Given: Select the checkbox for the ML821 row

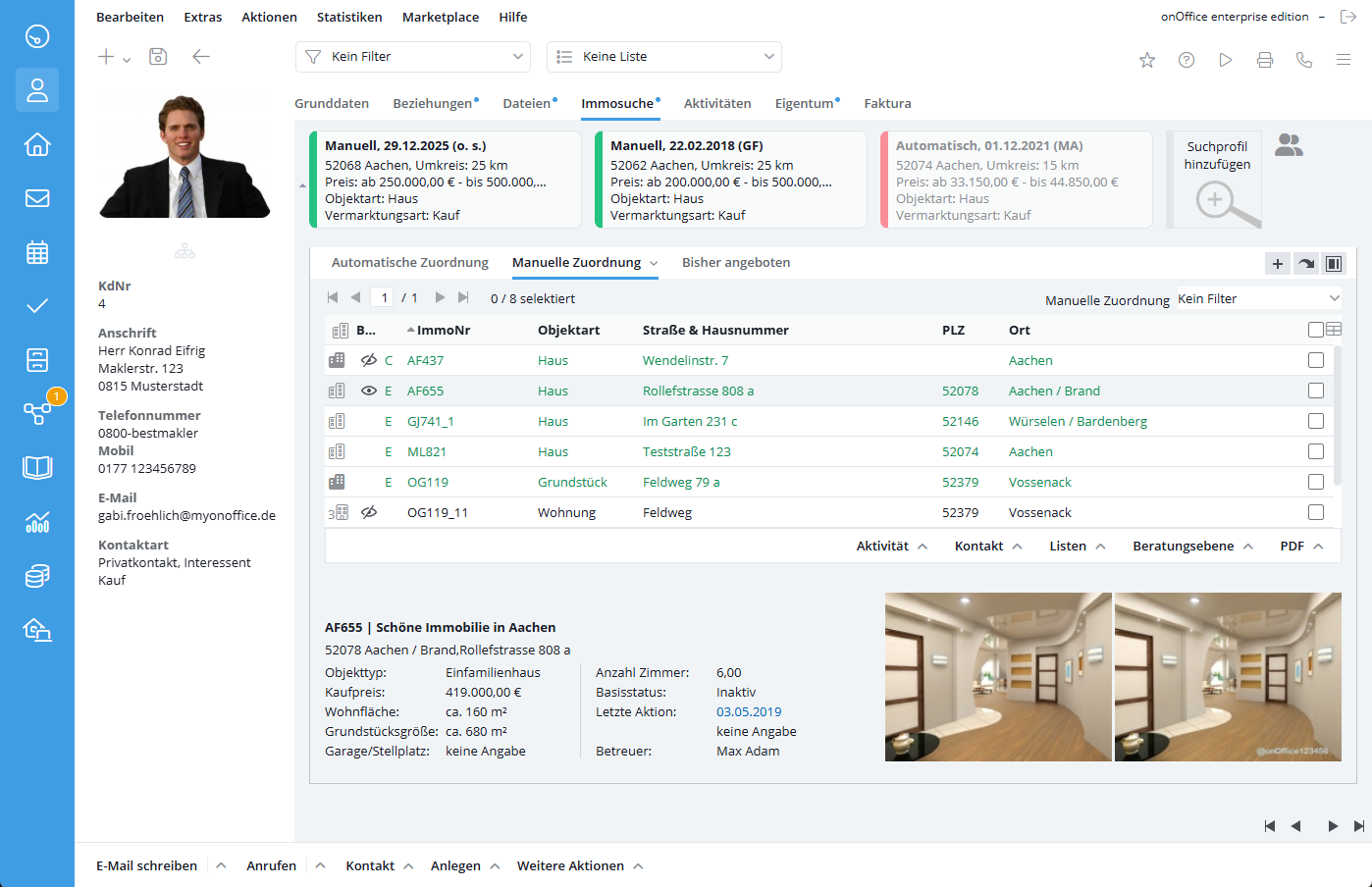Looking at the screenshot, I should click(x=1316, y=451).
